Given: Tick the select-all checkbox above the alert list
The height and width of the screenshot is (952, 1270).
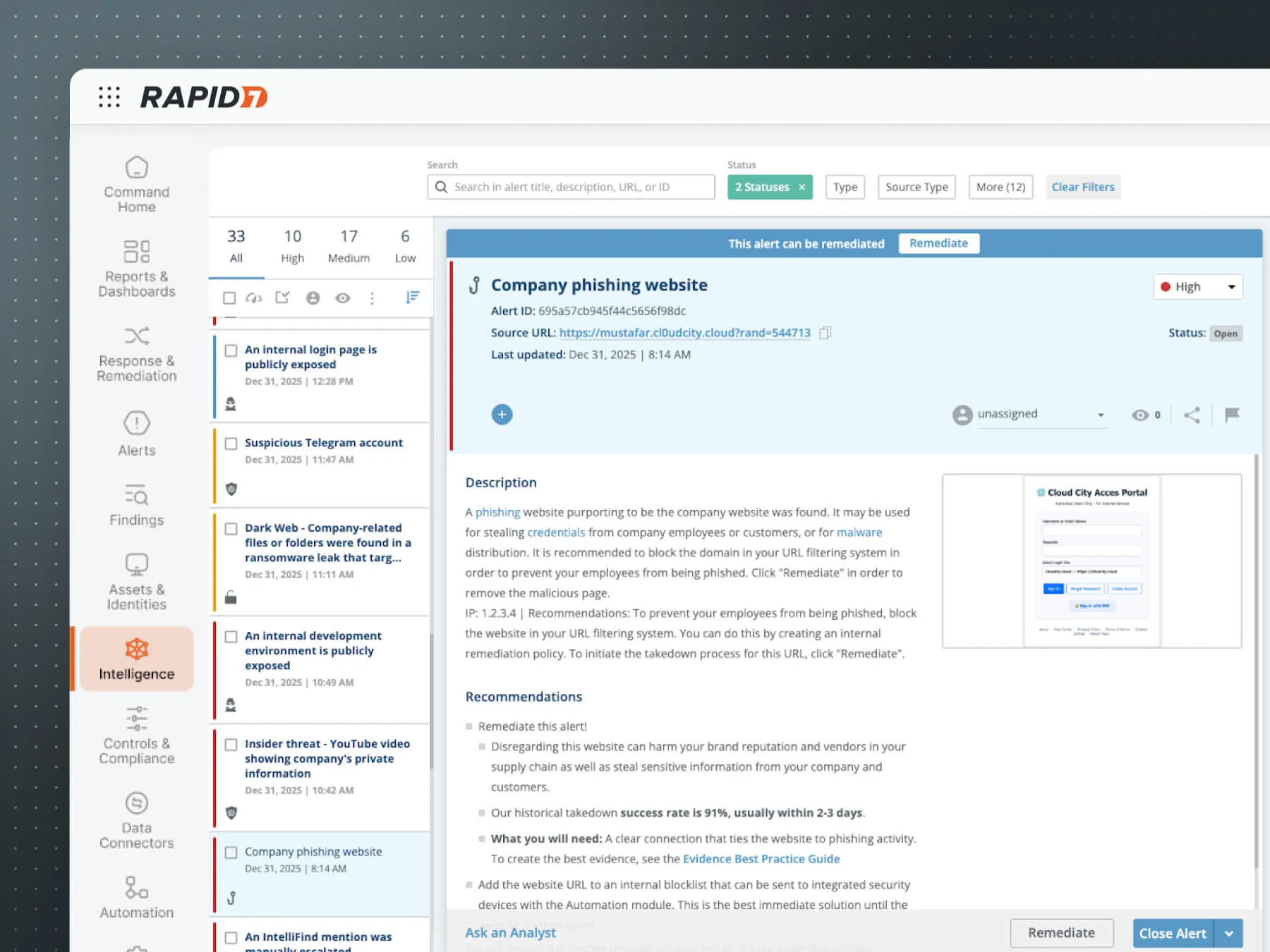Looking at the screenshot, I should click(x=229, y=298).
